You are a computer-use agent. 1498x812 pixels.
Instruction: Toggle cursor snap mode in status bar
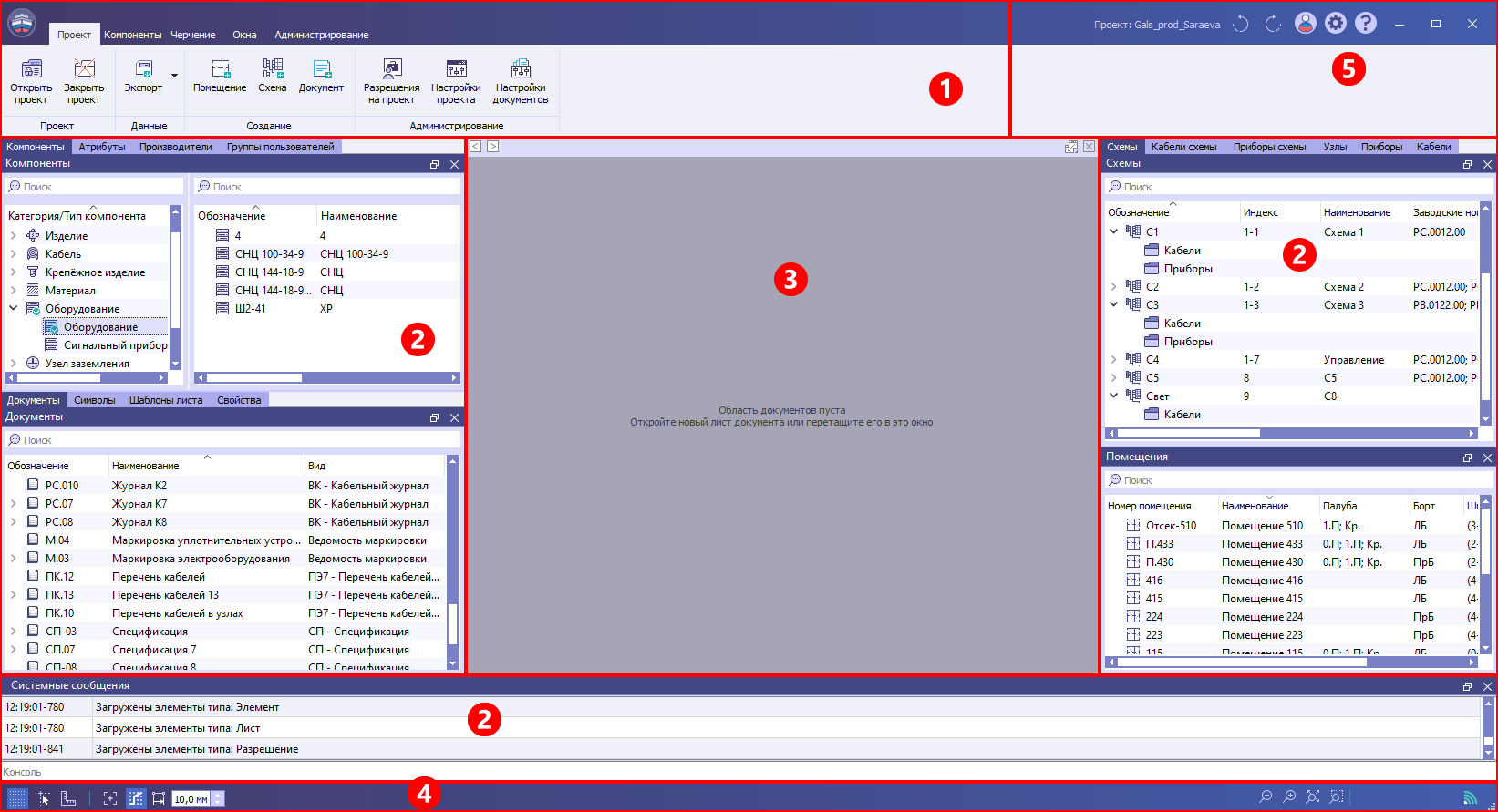click(43, 798)
